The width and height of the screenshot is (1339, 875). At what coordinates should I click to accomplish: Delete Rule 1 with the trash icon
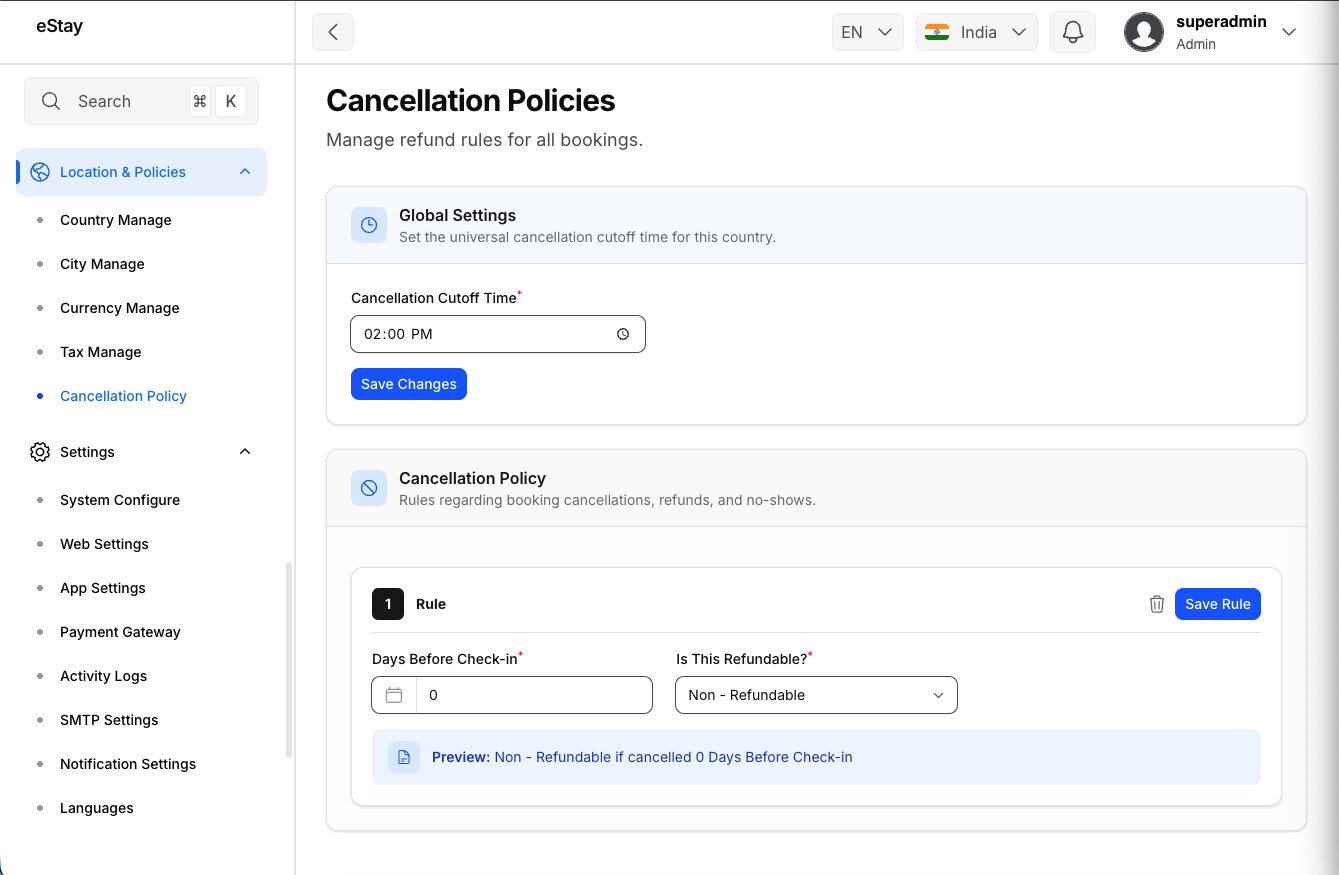1157,604
